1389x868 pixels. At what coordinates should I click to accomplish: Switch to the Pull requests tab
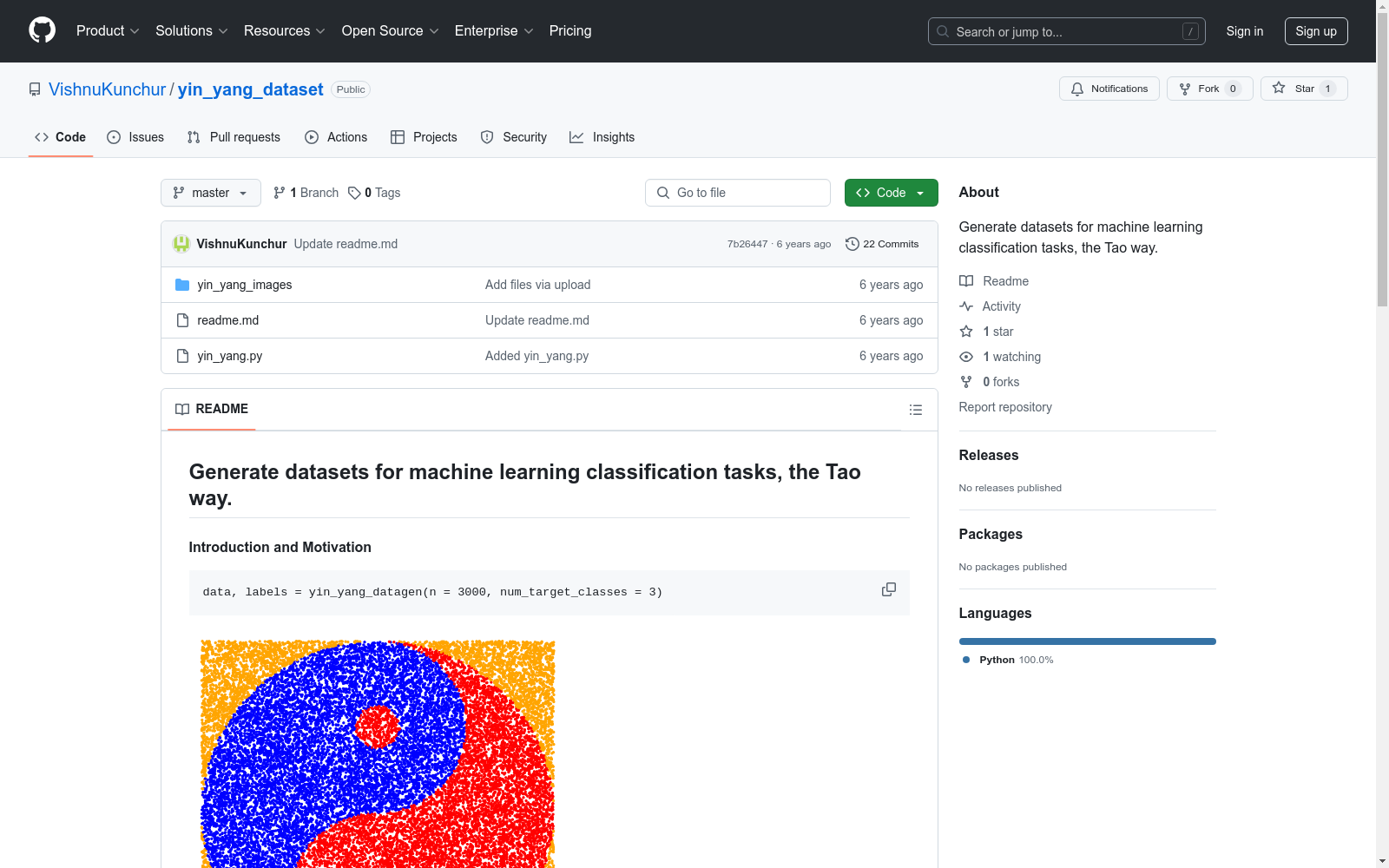point(234,137)
